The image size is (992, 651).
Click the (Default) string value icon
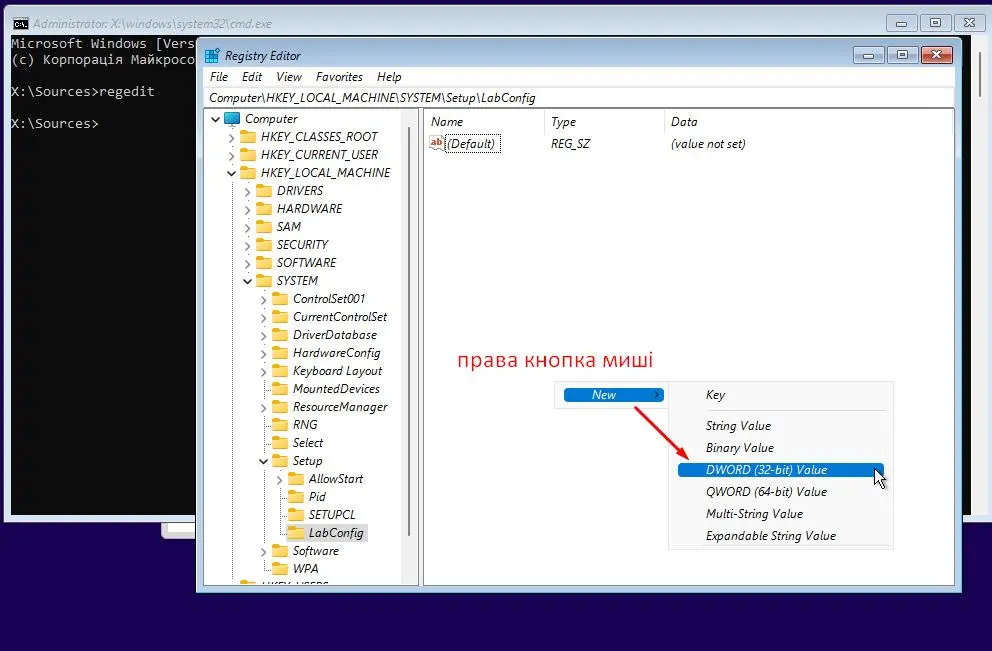pyautogui.click(x=437, y=144)
